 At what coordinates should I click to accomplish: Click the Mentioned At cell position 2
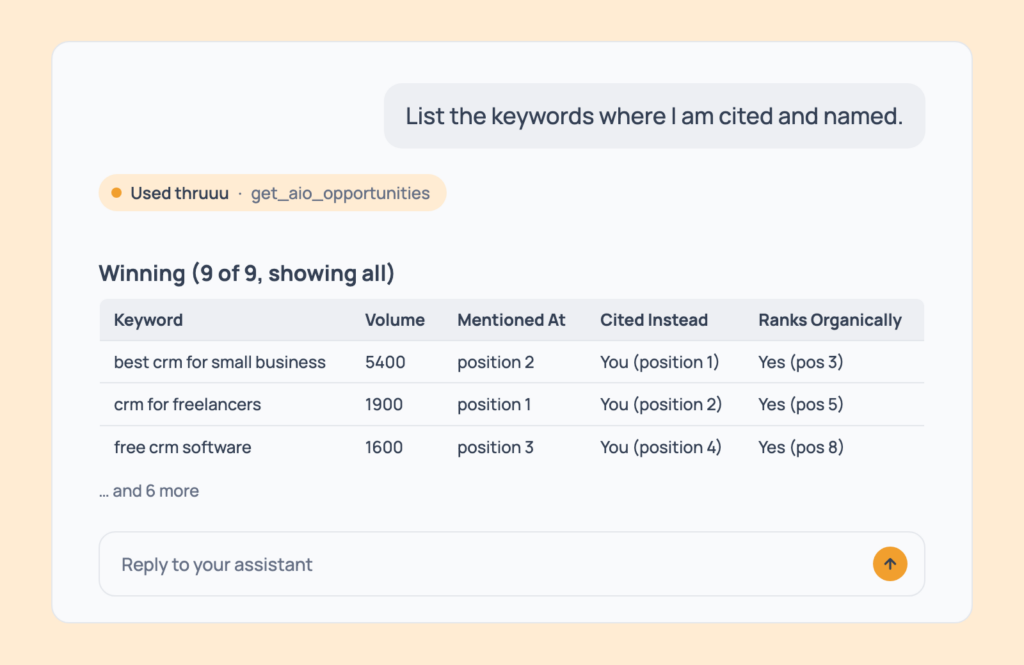point(496,362)
